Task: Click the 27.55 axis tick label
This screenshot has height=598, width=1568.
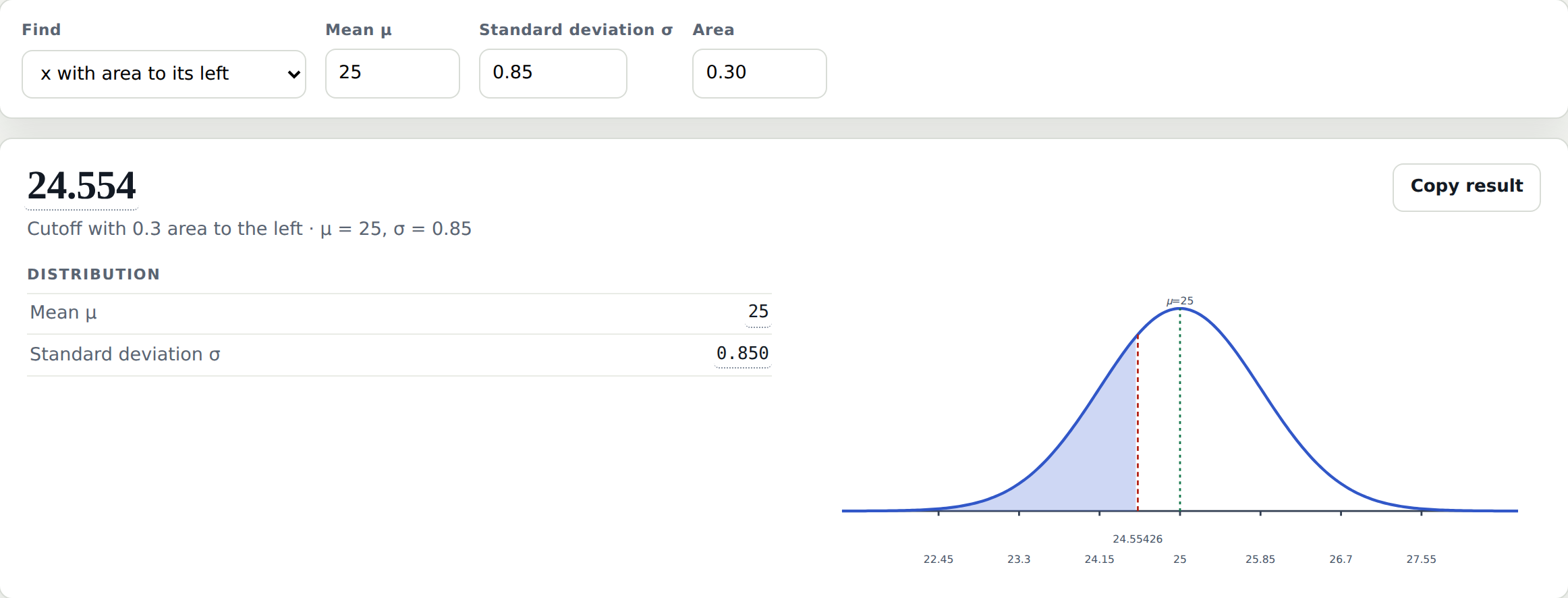Action: click(x=1422, y=559)
